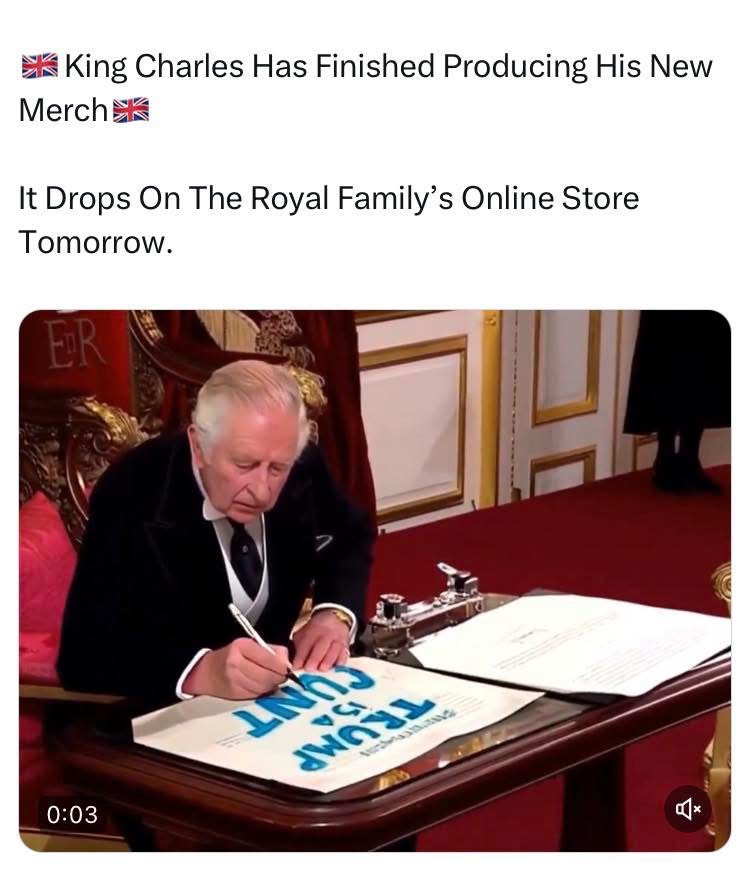
Task: Unmute the video with the speaker icon
Action: [x=687, y=808]
